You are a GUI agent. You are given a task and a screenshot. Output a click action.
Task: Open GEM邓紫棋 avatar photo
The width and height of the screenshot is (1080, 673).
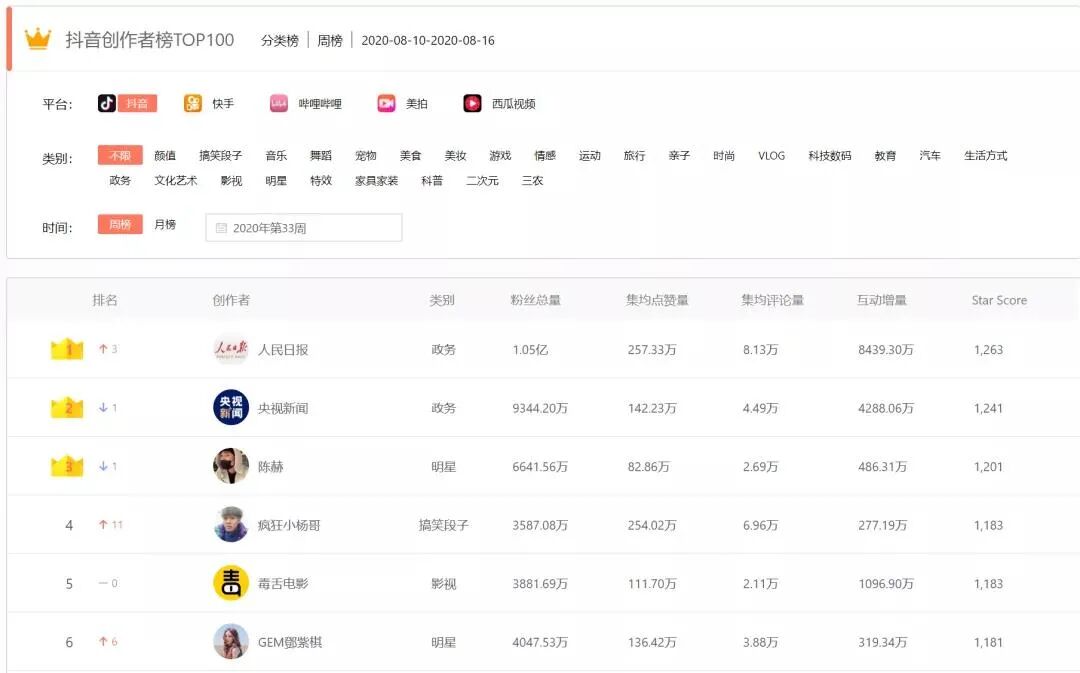pos(231,642)
